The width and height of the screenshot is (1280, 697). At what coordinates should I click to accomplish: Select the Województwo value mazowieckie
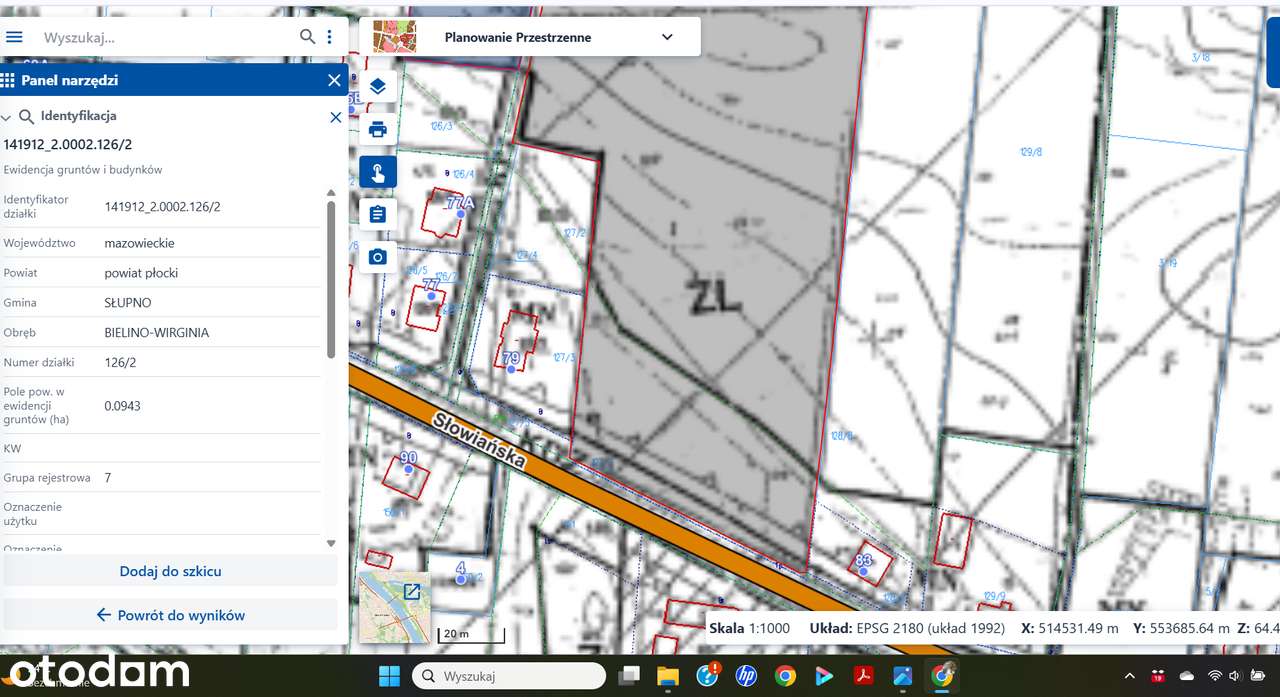coord(139,243)
